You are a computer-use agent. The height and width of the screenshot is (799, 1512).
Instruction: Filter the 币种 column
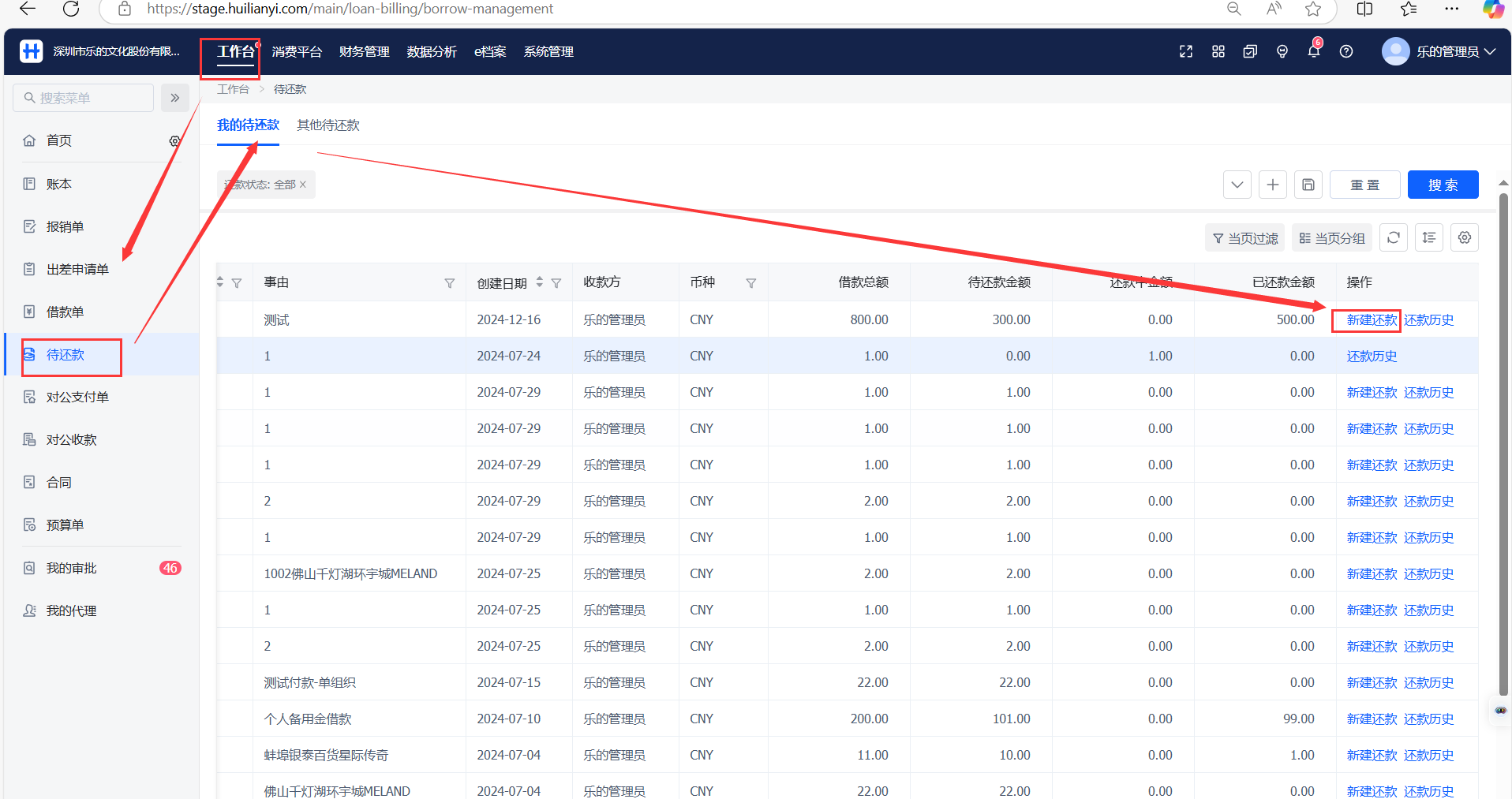[x=751, y=283]
